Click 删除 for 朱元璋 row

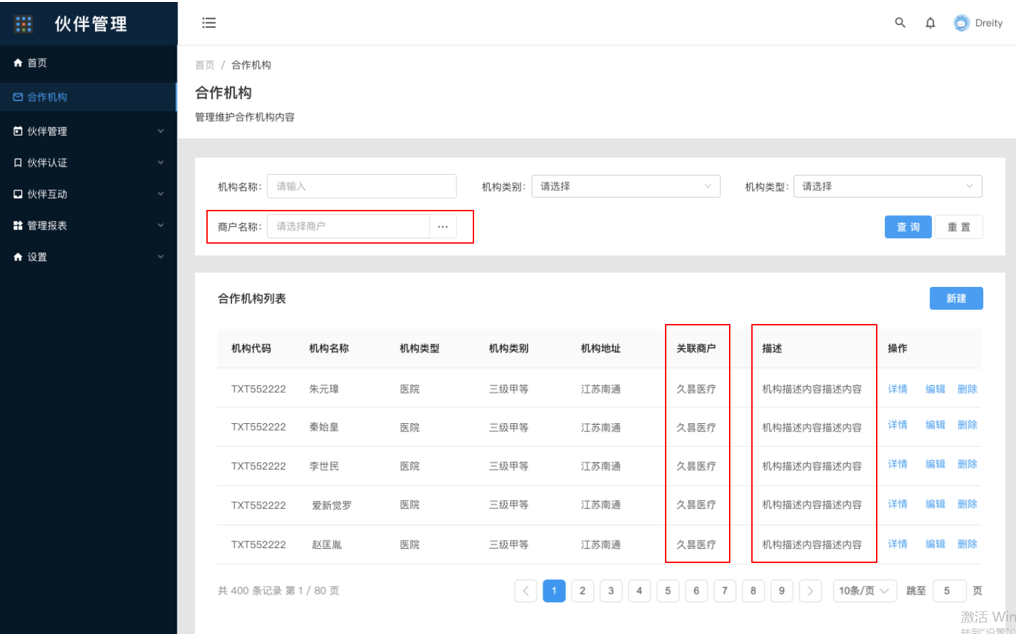point(967,389)
